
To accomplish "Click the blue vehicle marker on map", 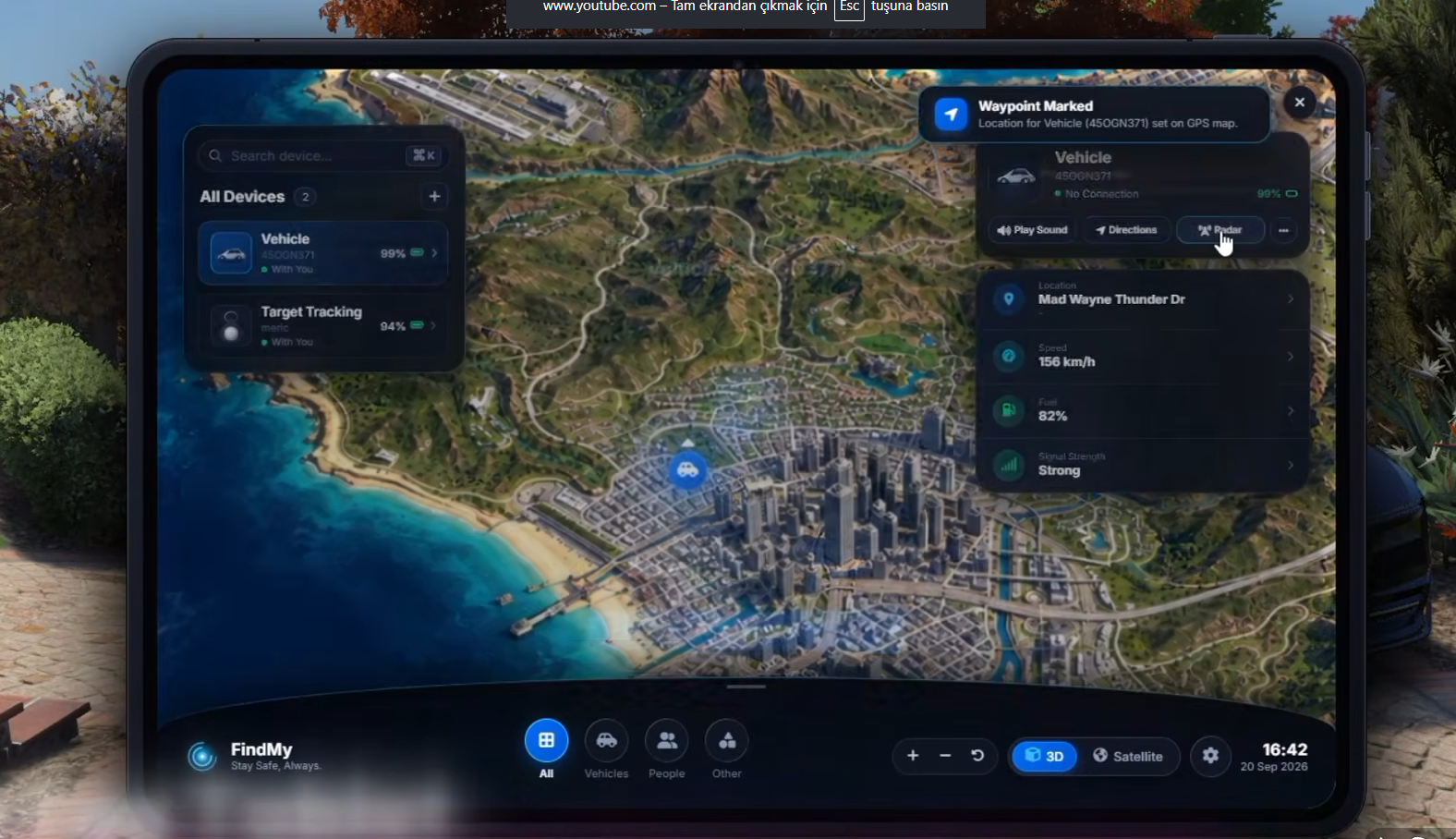I will (687, 470).
